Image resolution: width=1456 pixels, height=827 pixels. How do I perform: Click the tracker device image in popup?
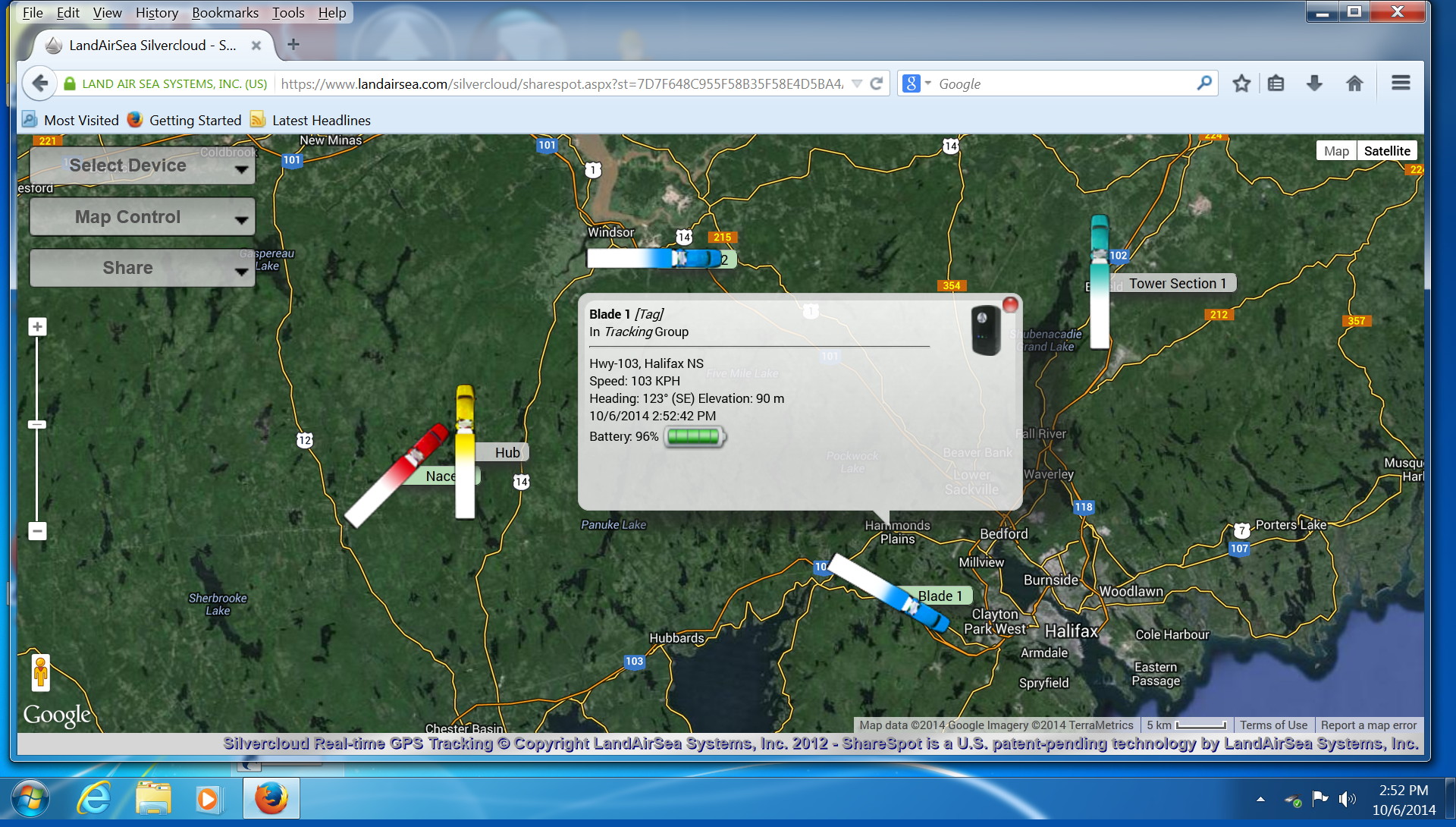coord(986,330)
